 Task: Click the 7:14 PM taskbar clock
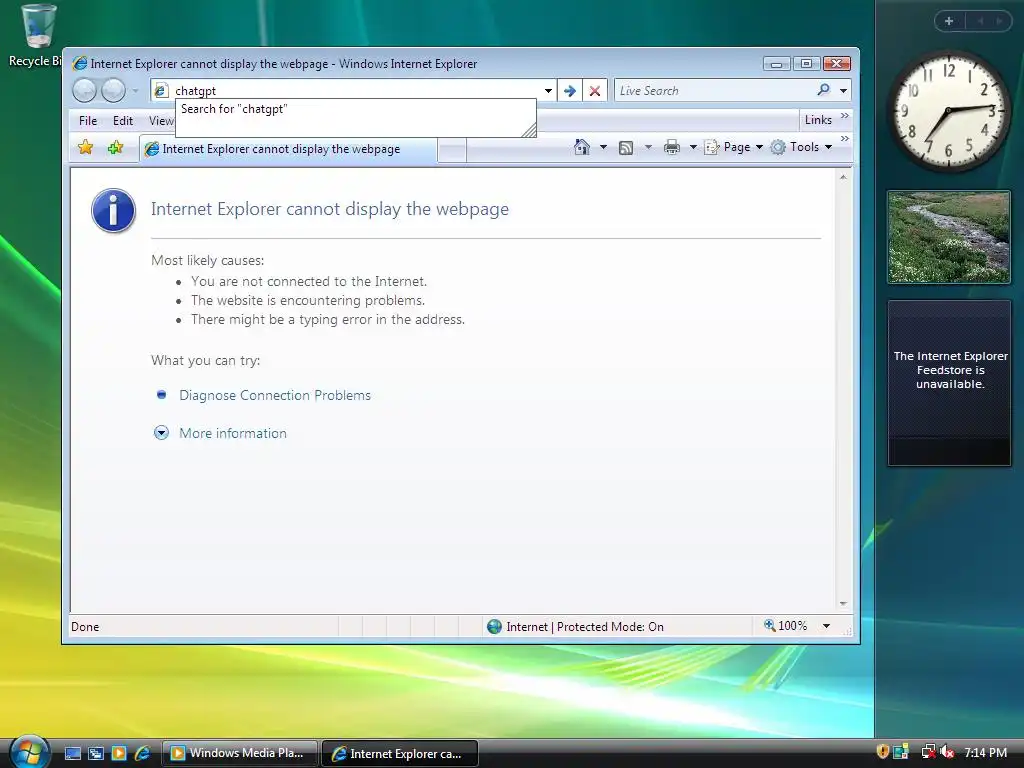click(985, 752)
